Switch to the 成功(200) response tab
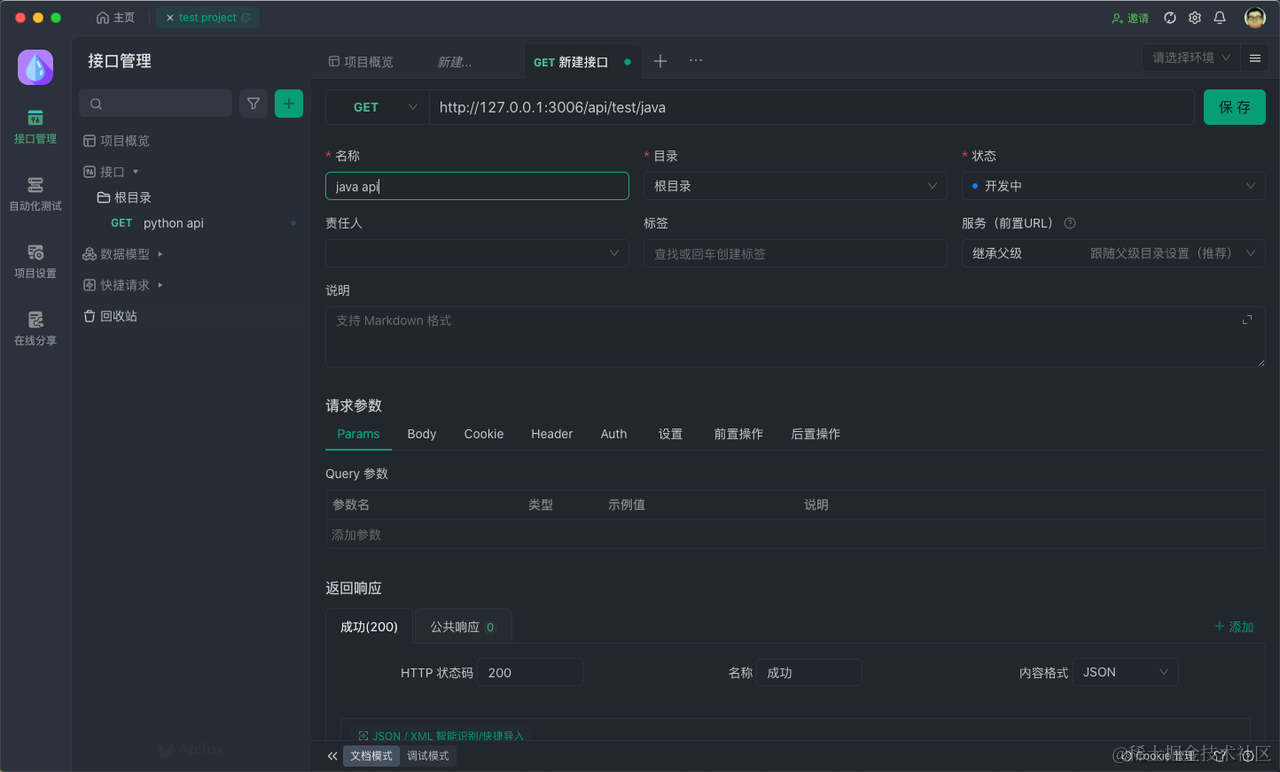The width and height of the screenshot is (1280, 772). (x=369, y=627)
